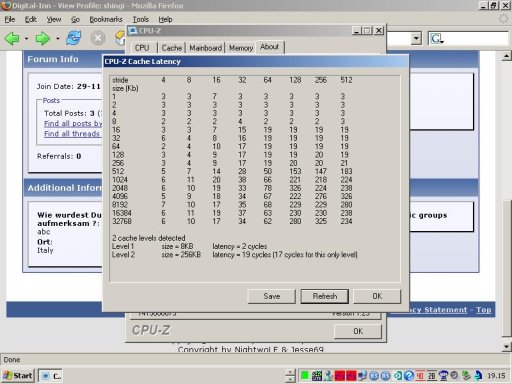Screen dimensions: 512x384
Task: Click the network computers tray icon
Action: click(362, 376)
